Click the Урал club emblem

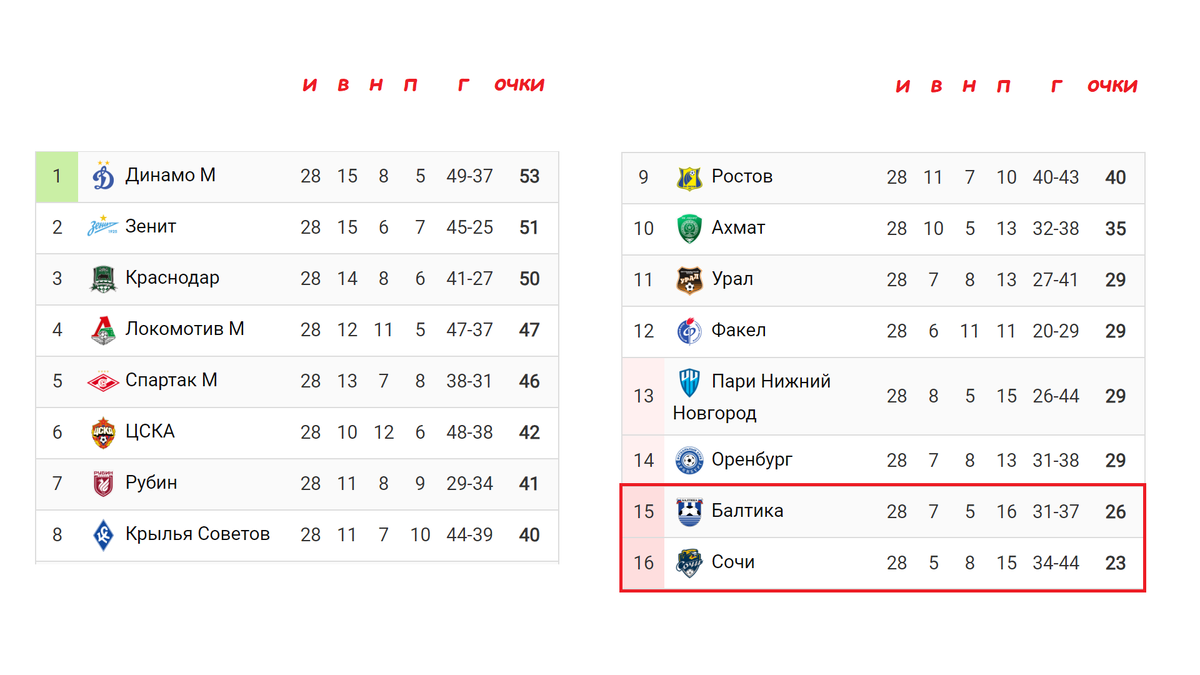(x=690, y=280)
